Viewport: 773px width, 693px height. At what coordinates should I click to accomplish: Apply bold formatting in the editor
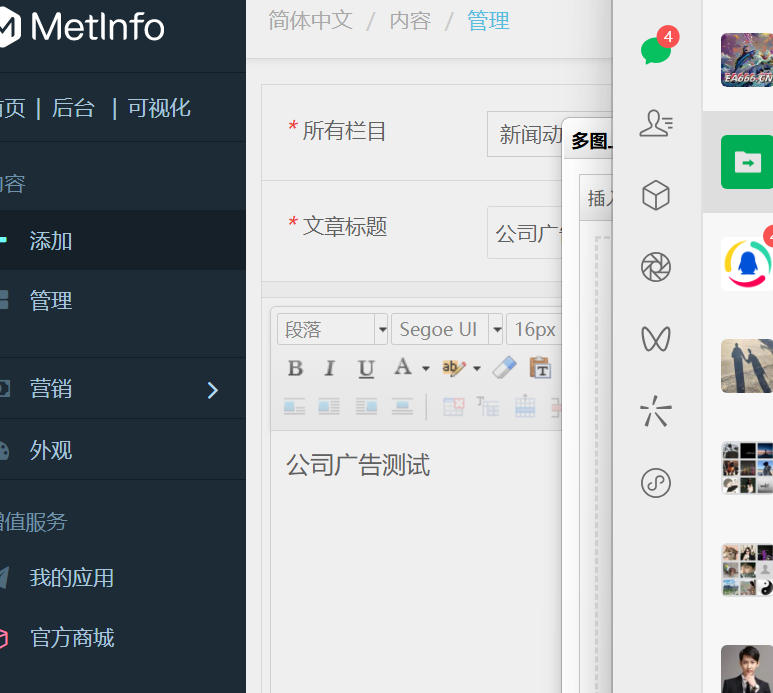coord(295,368)
